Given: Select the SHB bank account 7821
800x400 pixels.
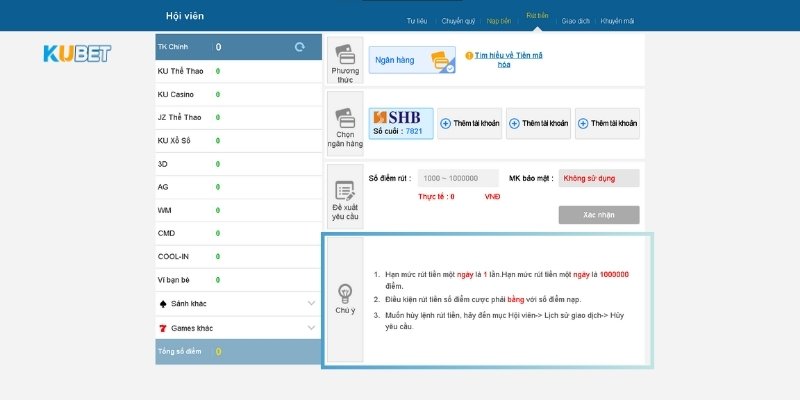Looking at the screenshot, I should 401,123.
